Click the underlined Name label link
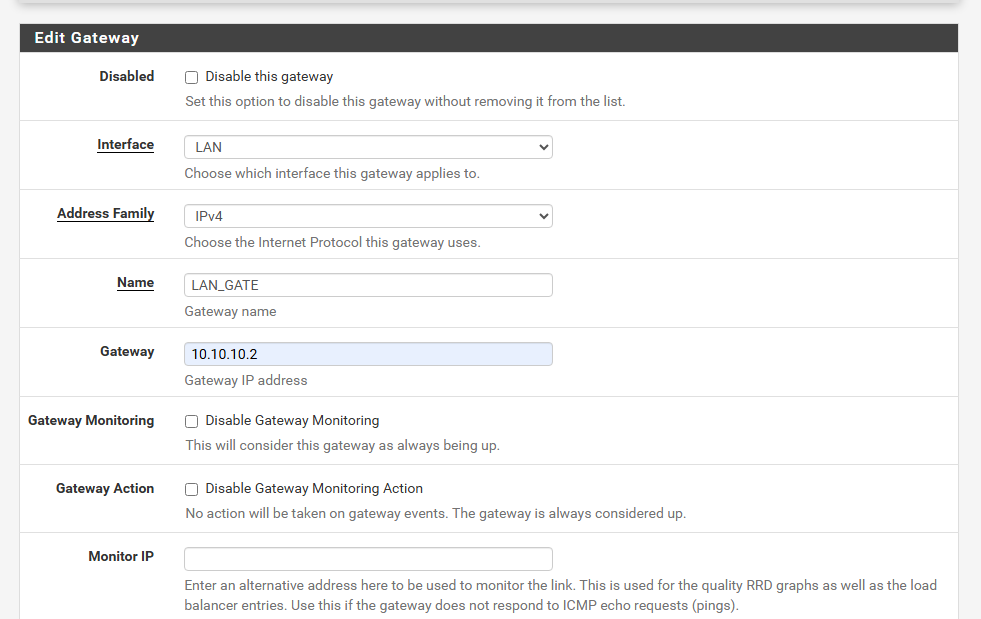981x619 pixels. coord(135,282)
